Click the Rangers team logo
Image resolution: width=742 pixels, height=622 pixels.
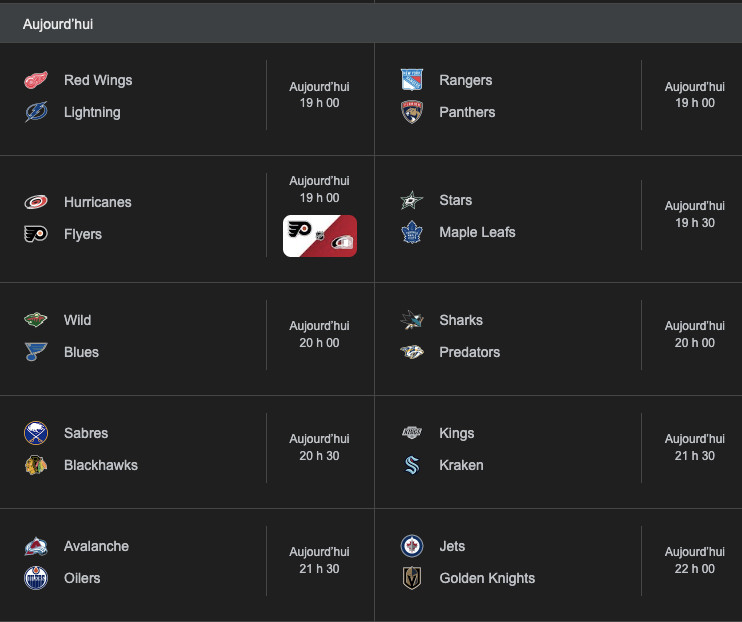[411, 80]
